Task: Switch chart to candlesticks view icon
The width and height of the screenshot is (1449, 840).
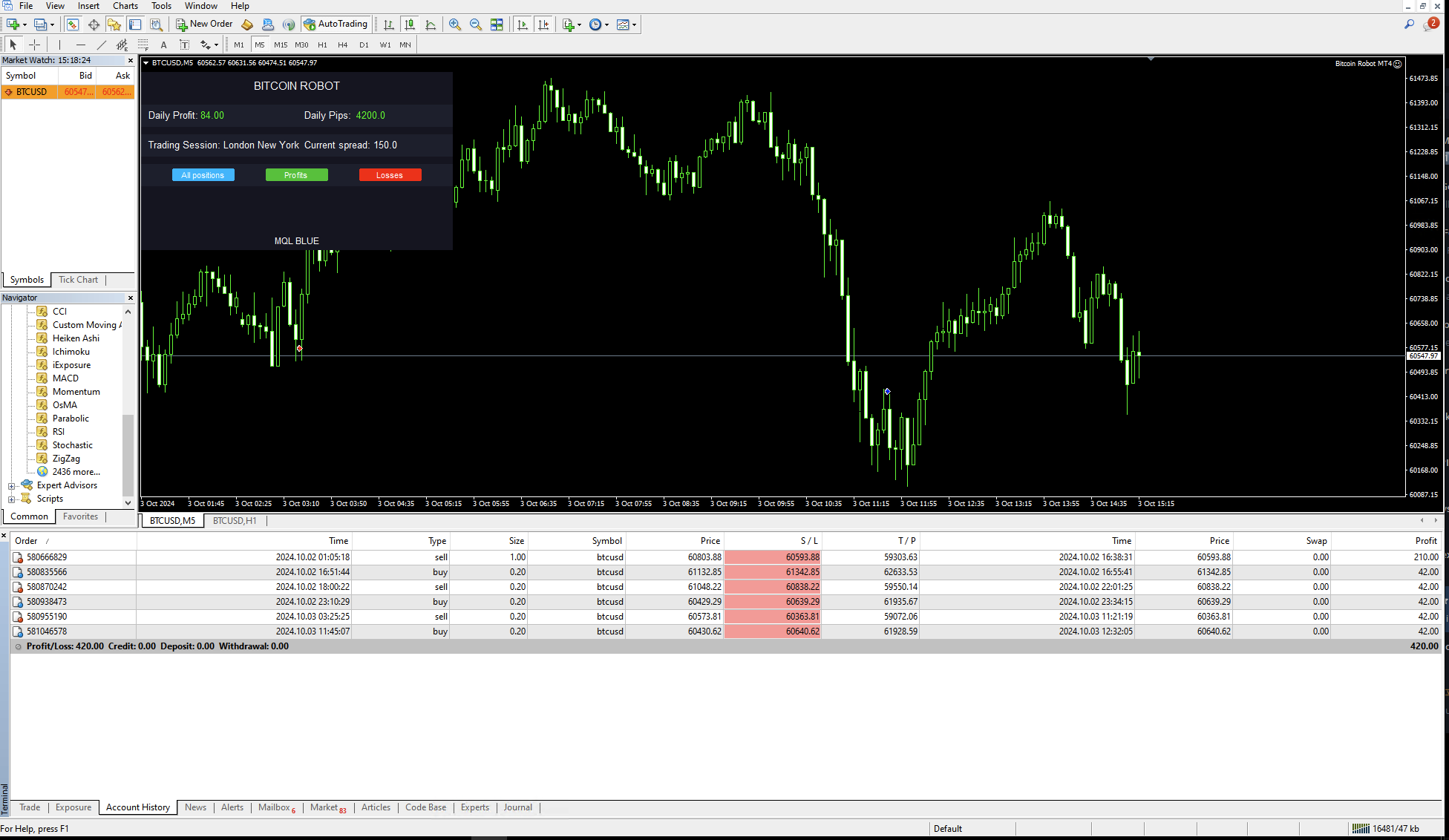Action: [x=410, y=24]
